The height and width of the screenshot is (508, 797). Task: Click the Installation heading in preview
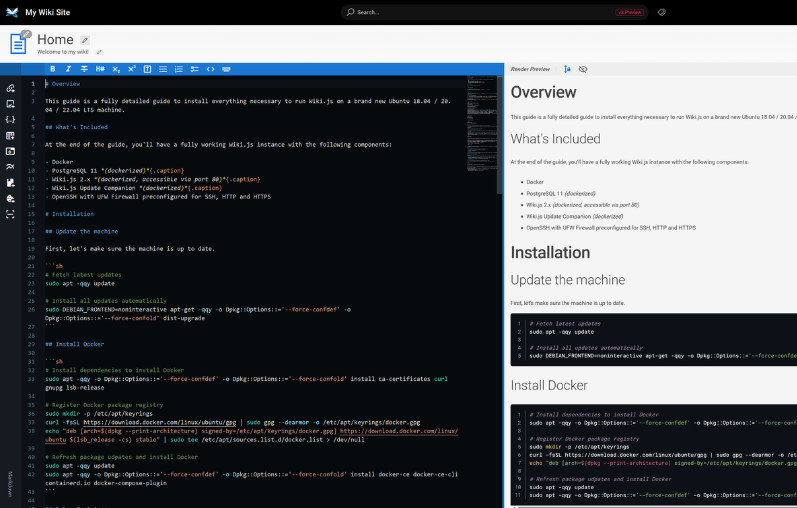click(x=550, y=253)
